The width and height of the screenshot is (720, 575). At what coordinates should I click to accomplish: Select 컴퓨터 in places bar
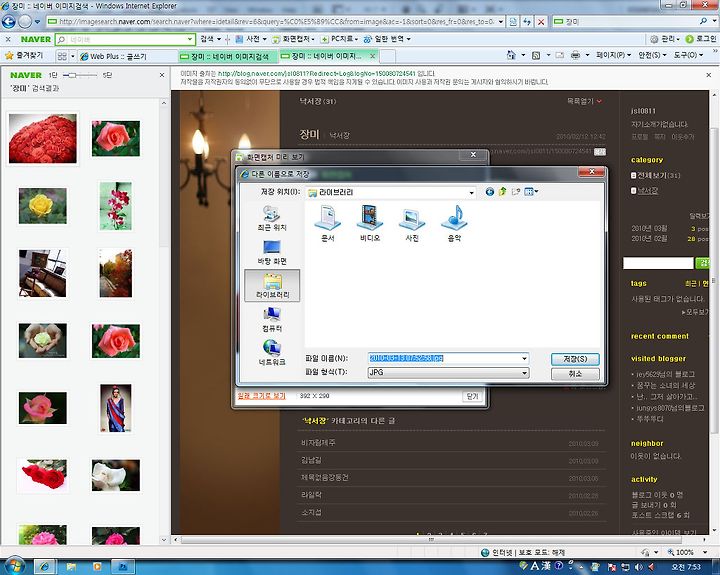(x=272, y=320)
